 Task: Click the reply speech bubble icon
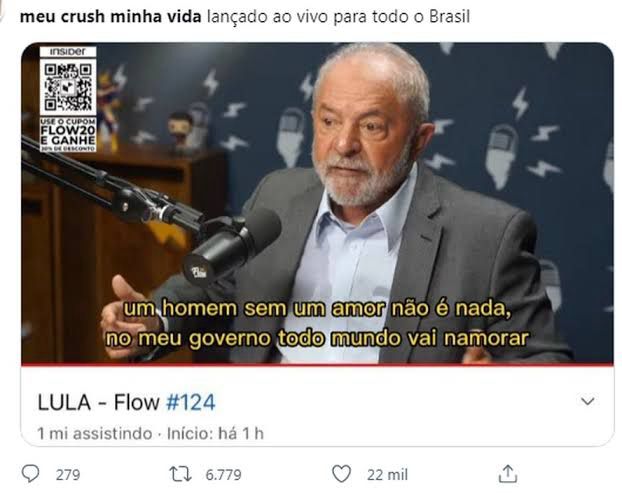(x=30, y=474)
